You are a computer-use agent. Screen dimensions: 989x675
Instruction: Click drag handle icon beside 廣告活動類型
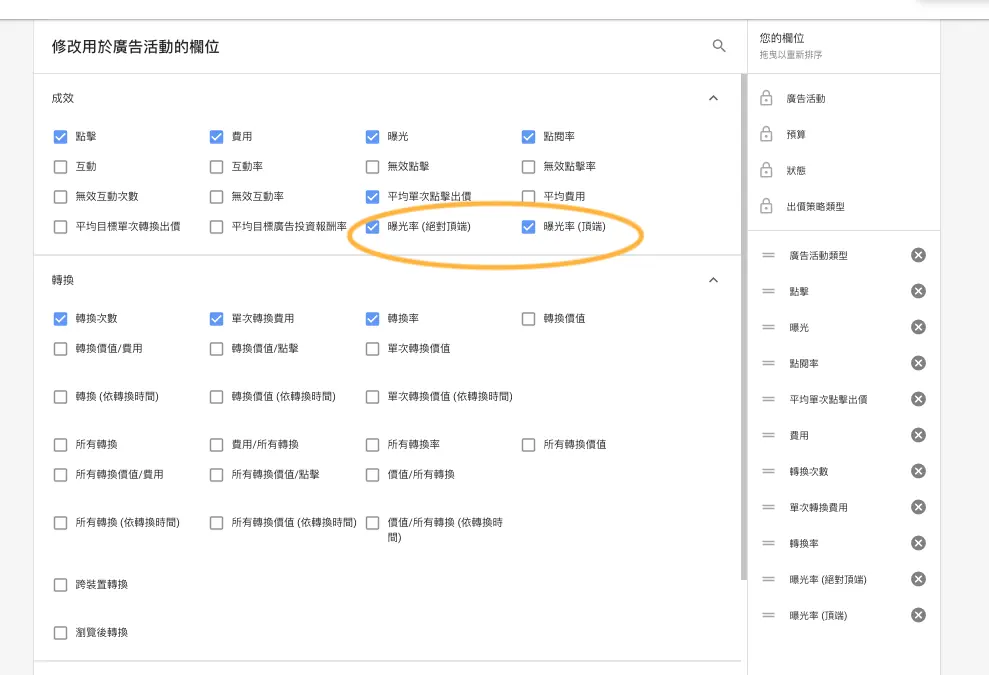[x=768, y=255]
